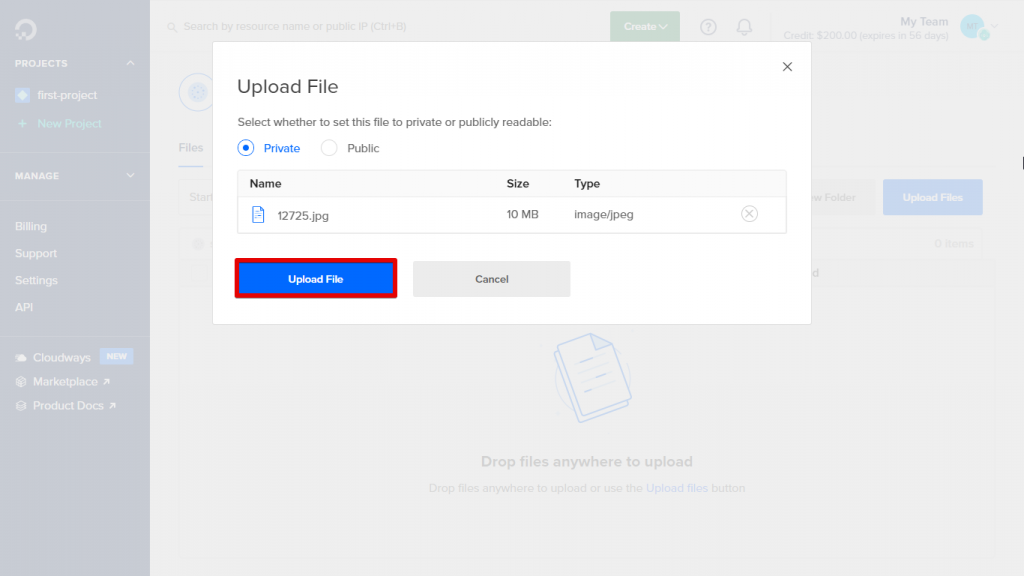This screenshot has width=1024, height=576.
Task: Open the help question mark icon
Action: point(708,27)
